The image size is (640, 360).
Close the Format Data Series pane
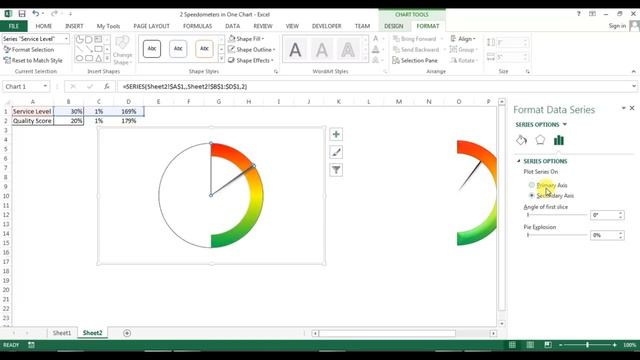[x=632, y=108]
